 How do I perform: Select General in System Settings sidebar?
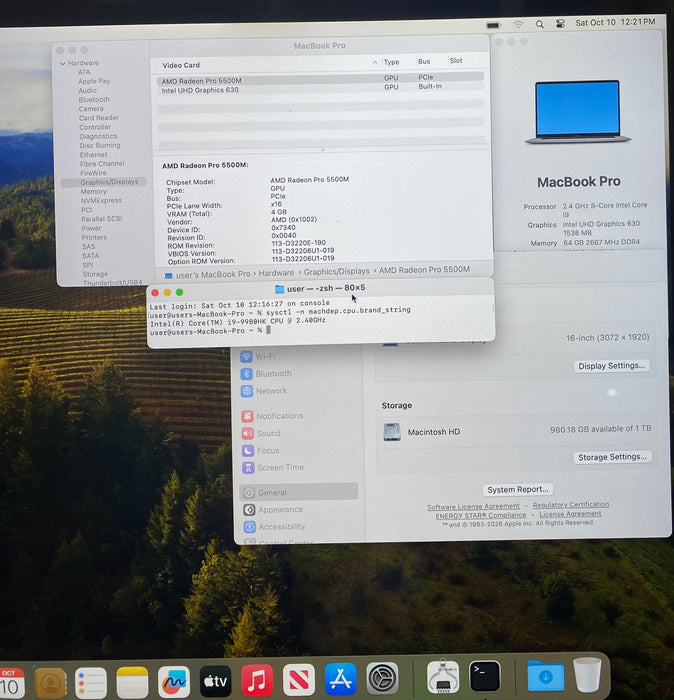[x=299, y=492]
